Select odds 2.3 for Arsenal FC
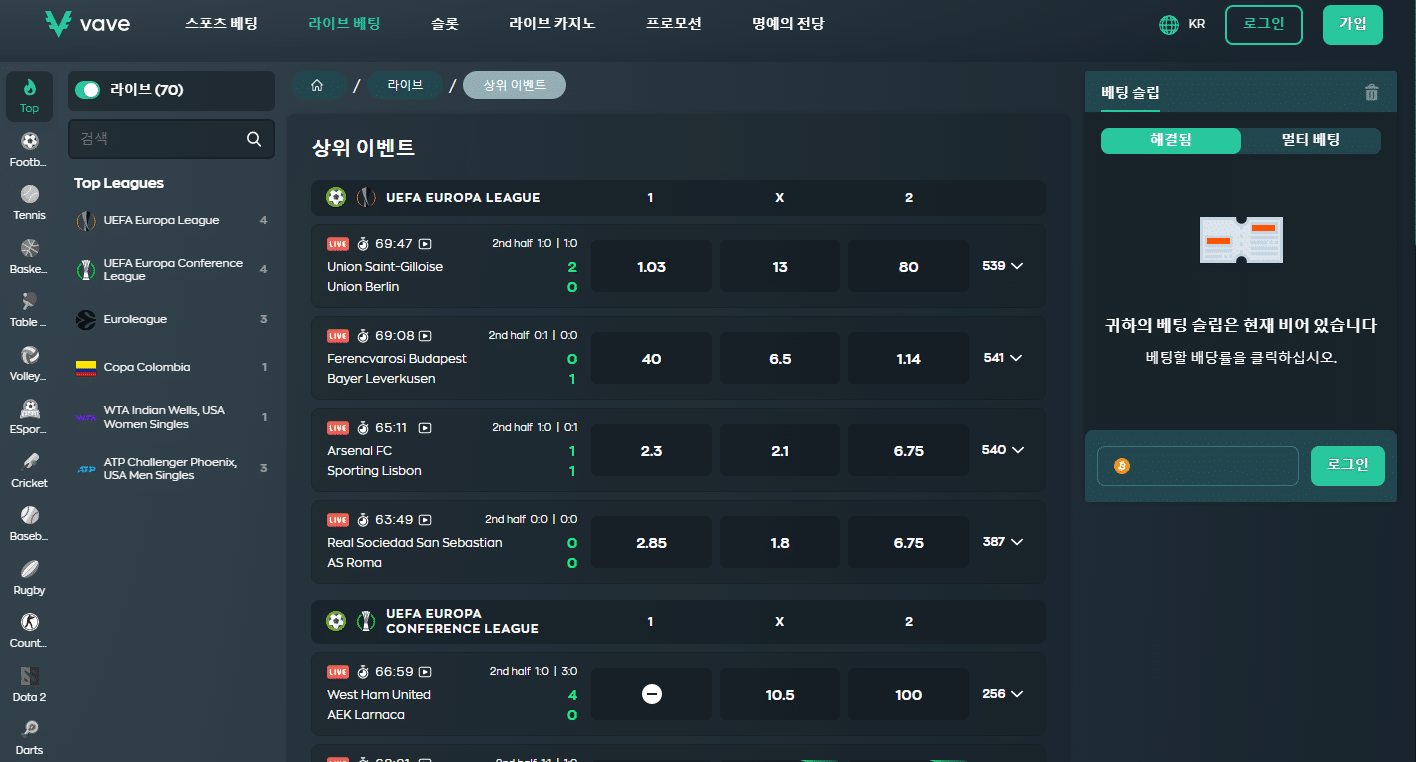 tap(651, 450)
